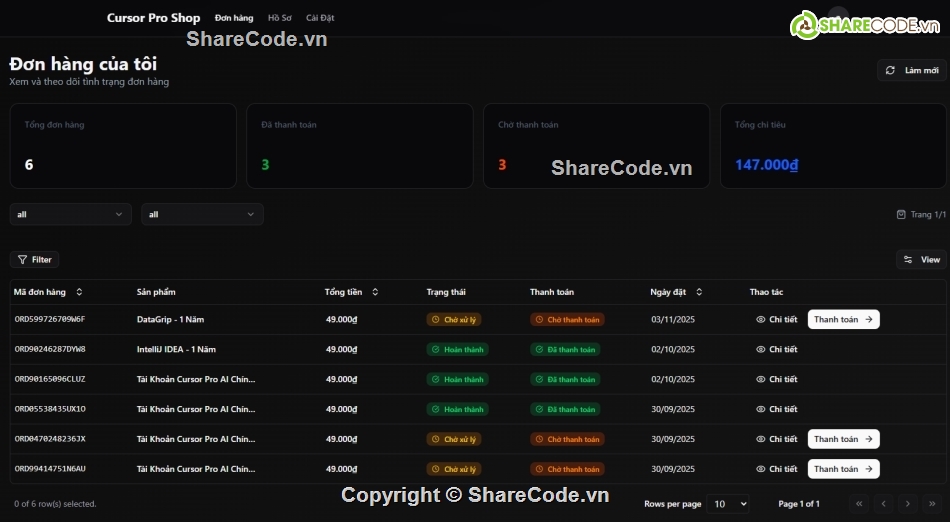Go to Cài Đặt nav tab
The image size is (950, 522).
pyautogui.click(x=320, y=18)
